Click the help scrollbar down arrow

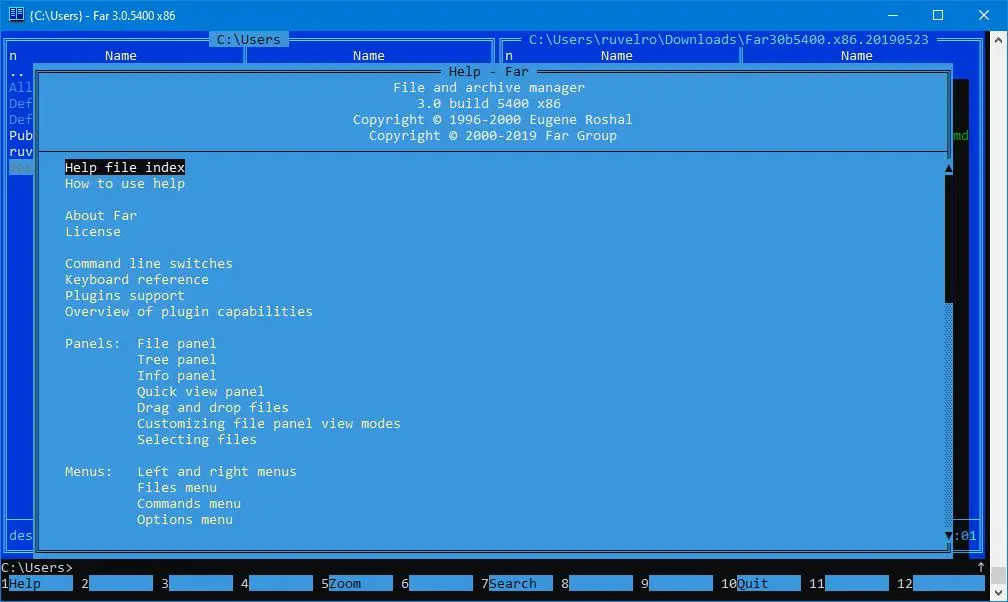pyautogui.click(x=948, y=535)
